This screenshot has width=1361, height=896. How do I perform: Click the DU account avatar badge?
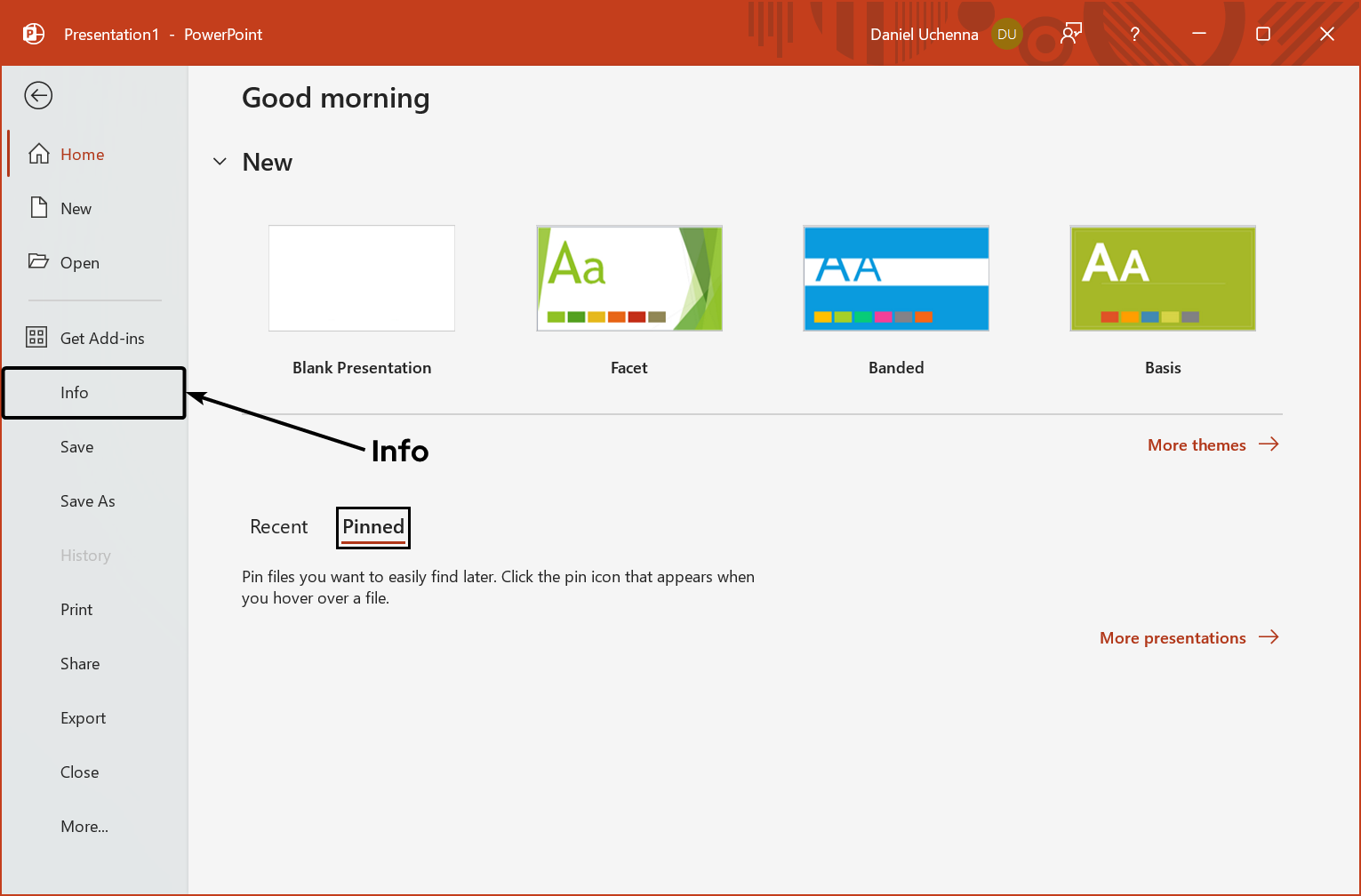1006,34
